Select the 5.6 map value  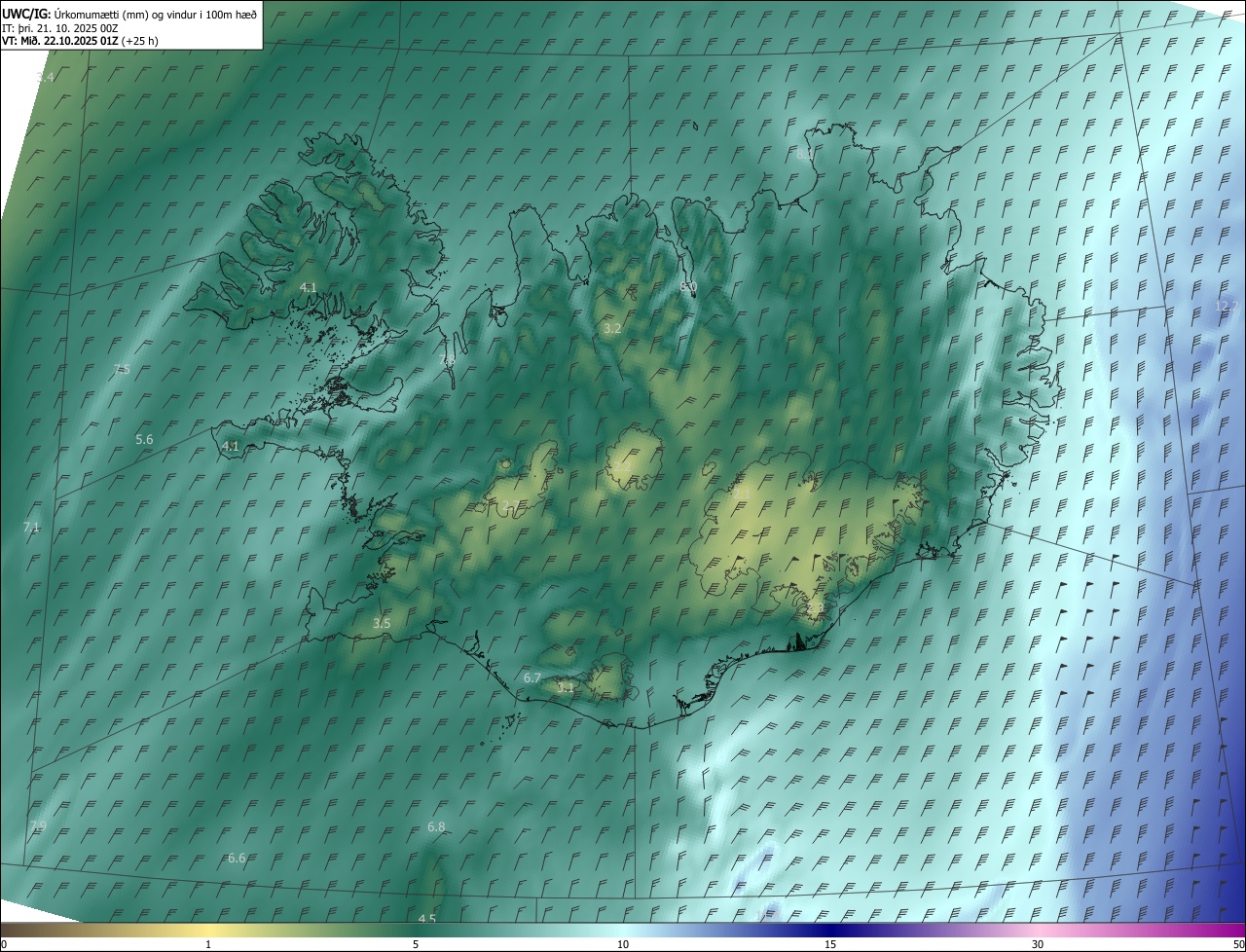pos(144,440)
